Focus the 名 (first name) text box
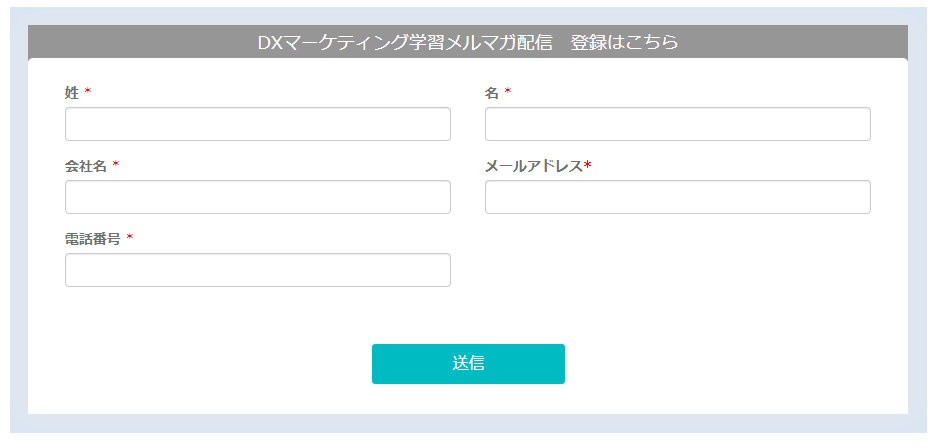938x448 pixels. [678, 124]
